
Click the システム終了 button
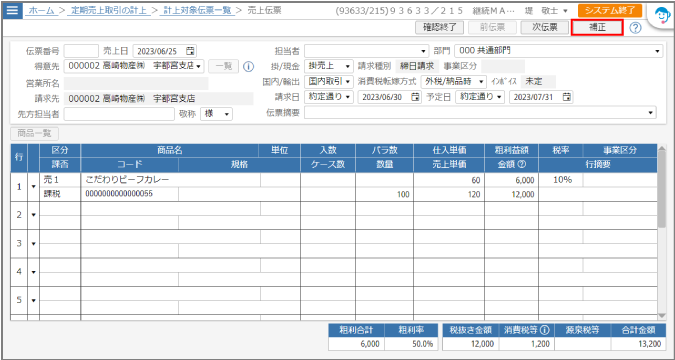click(610, 11)
